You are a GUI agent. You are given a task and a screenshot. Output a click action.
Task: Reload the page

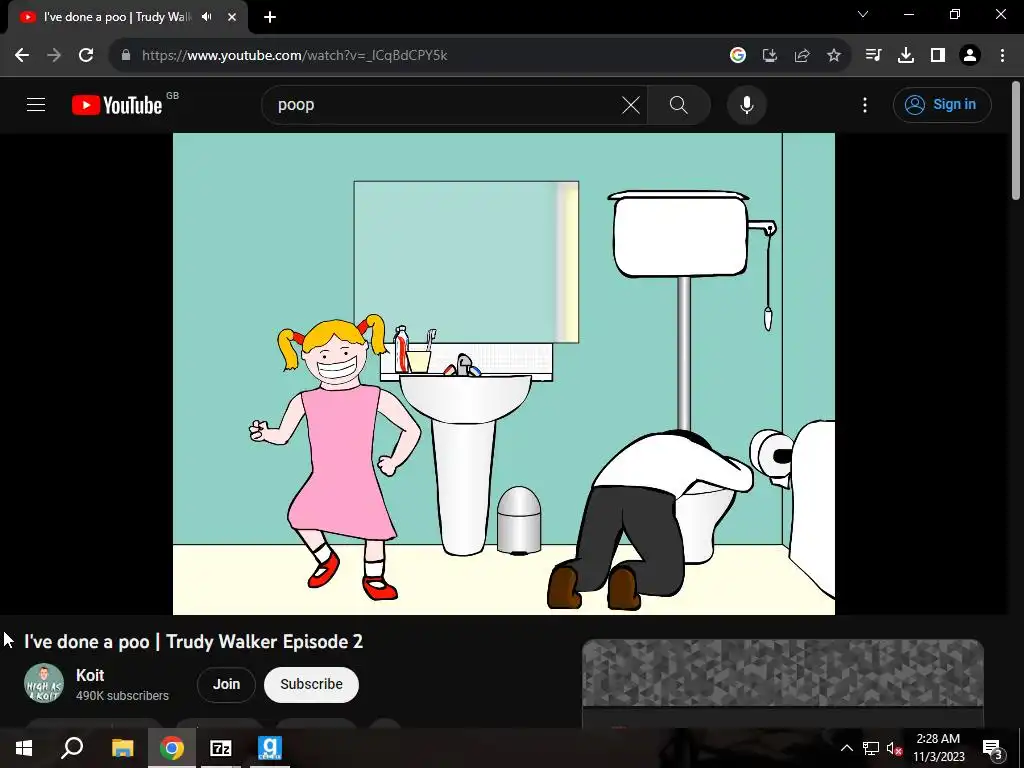(86, 56)
